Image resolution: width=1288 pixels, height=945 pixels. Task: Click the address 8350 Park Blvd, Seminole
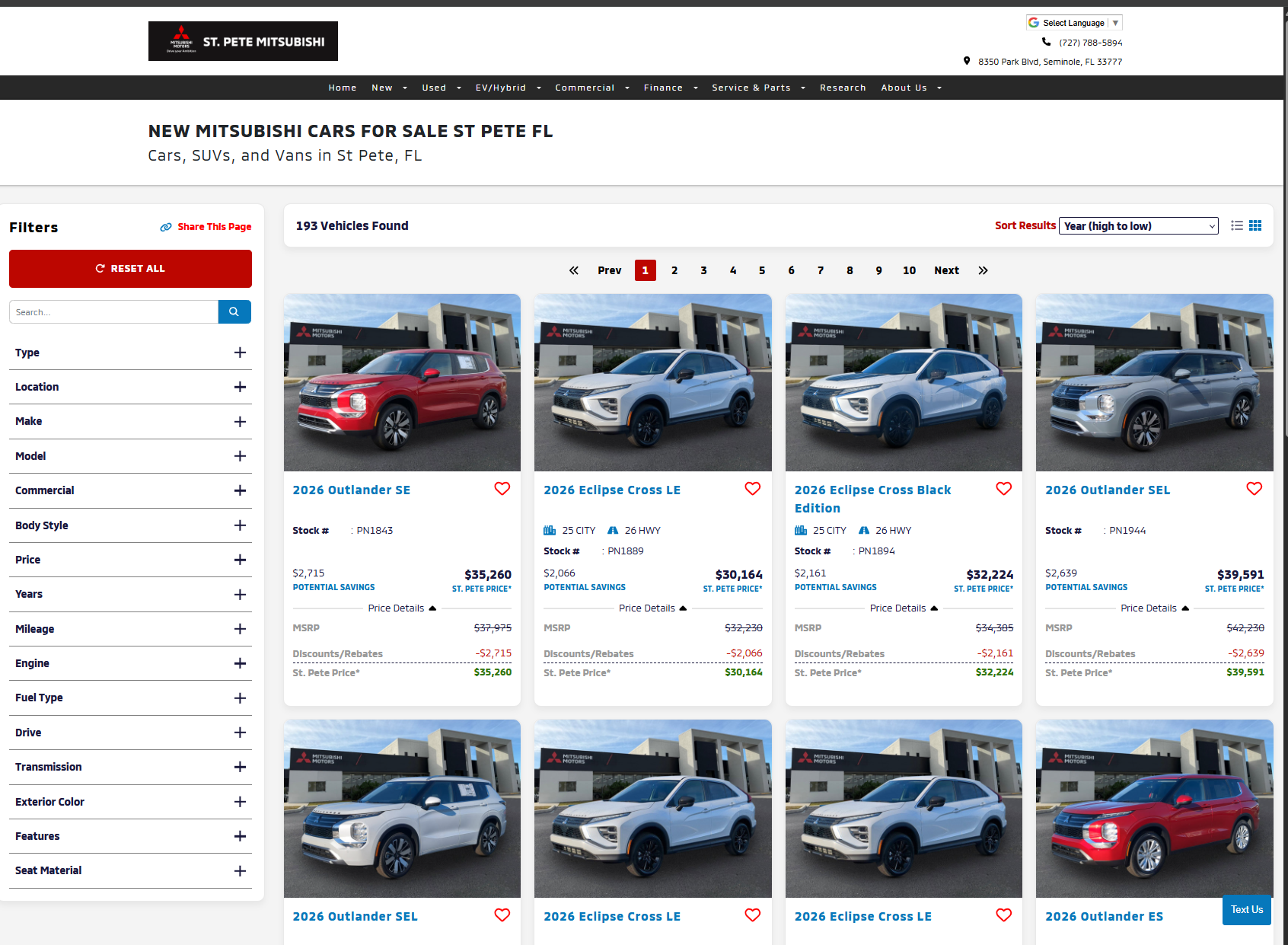[1050, 62]
